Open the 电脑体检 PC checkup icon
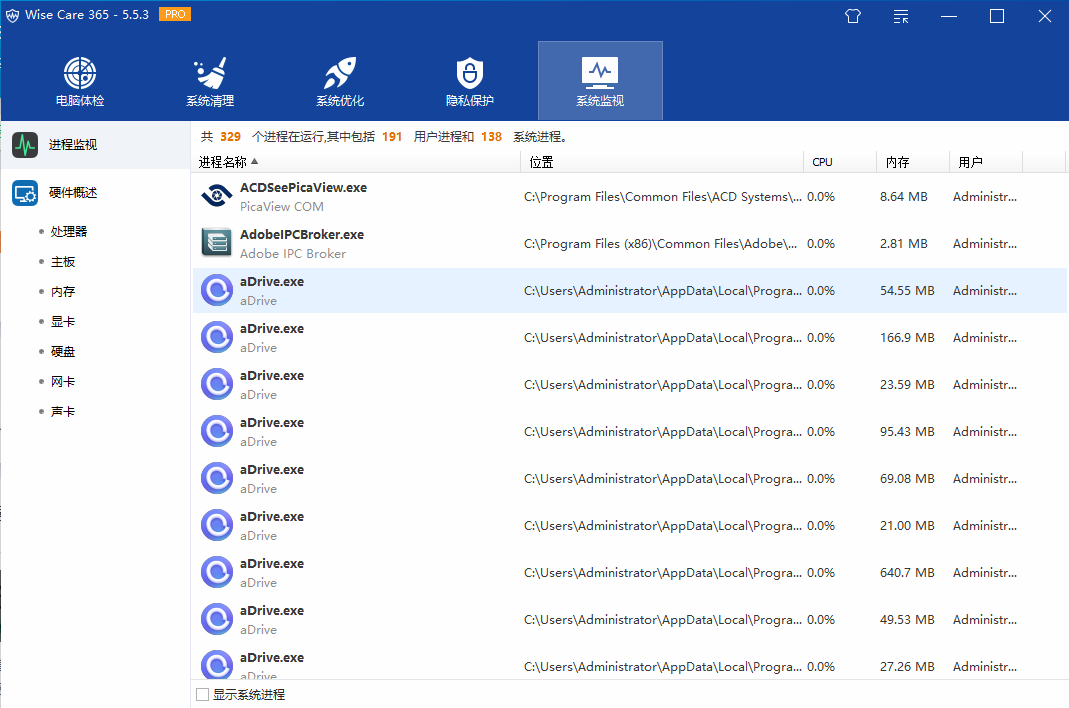The width and height of the screenshot is (1069, 708). (80, 74)
